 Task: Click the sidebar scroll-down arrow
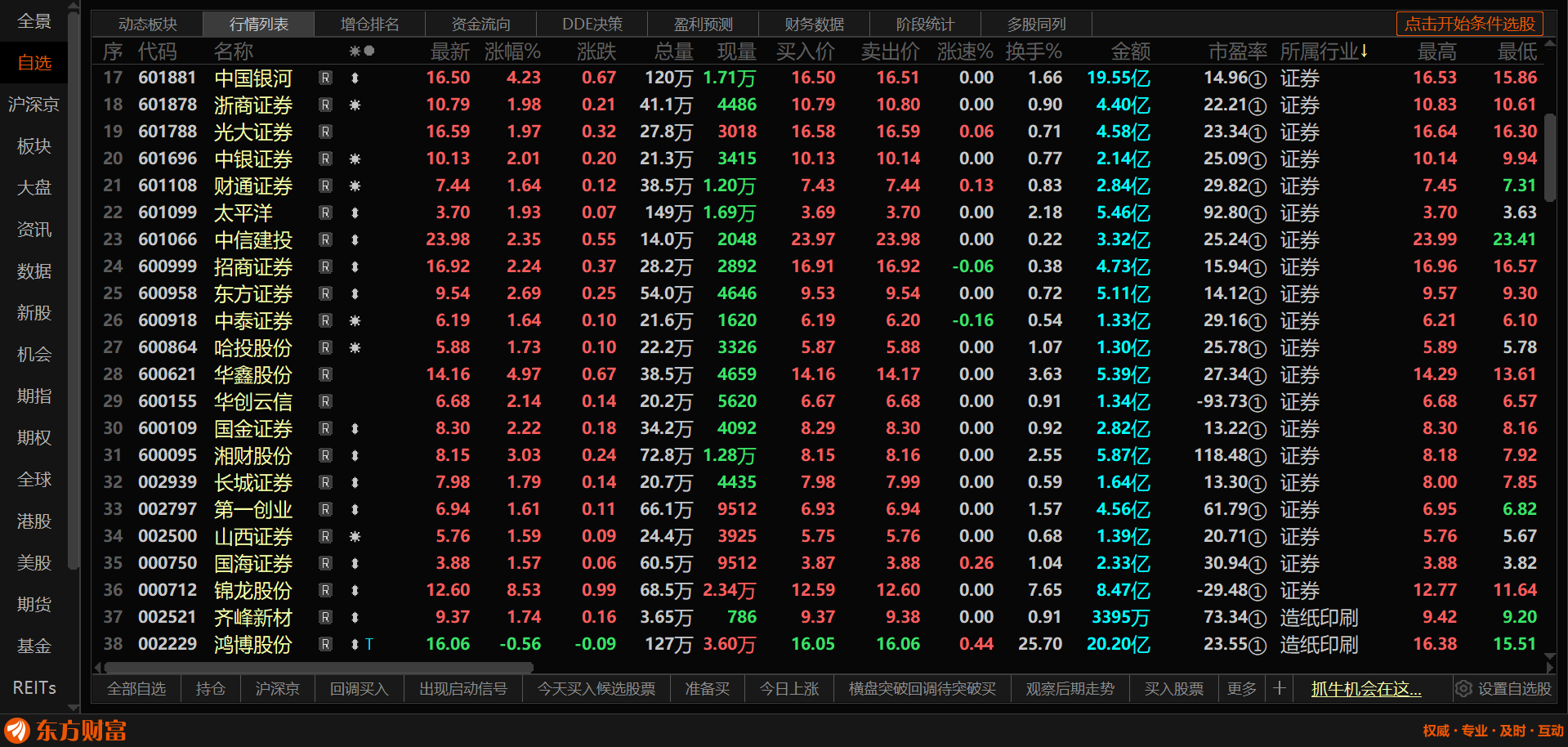[74, 708]
